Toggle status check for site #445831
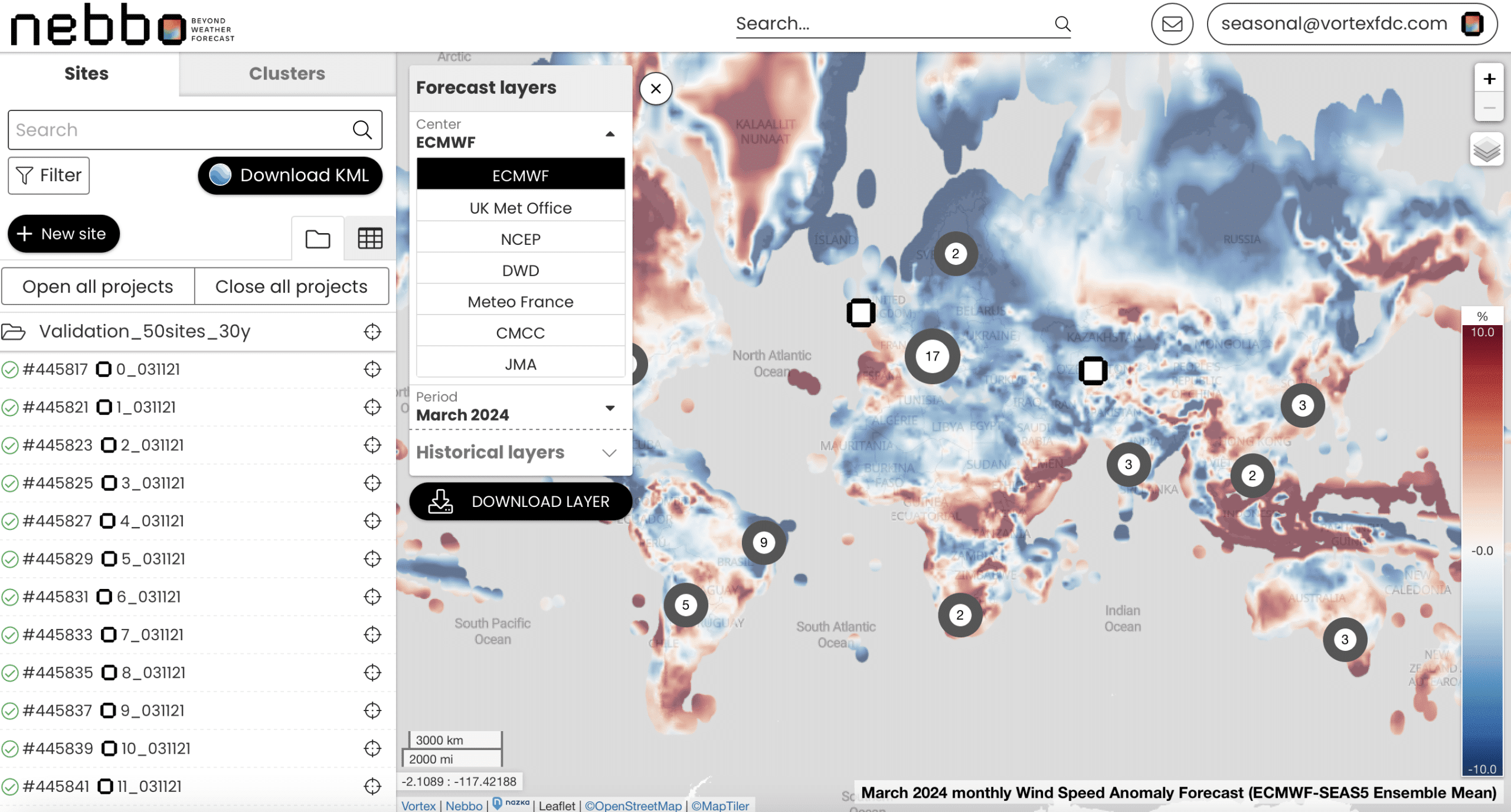The image size is (1511, 812). coord(9,597)
